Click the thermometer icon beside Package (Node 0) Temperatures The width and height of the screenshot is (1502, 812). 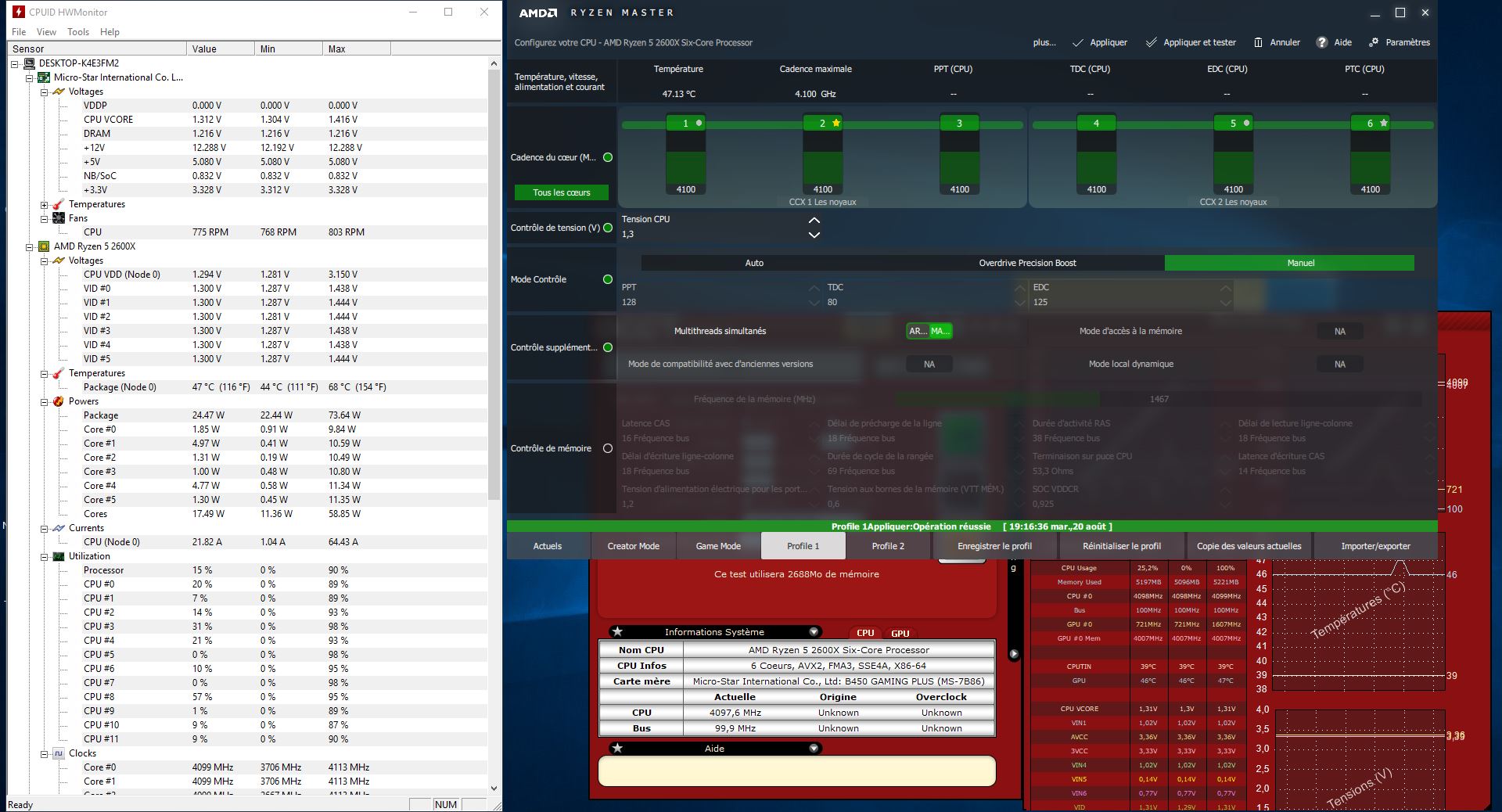coord(59,373)
